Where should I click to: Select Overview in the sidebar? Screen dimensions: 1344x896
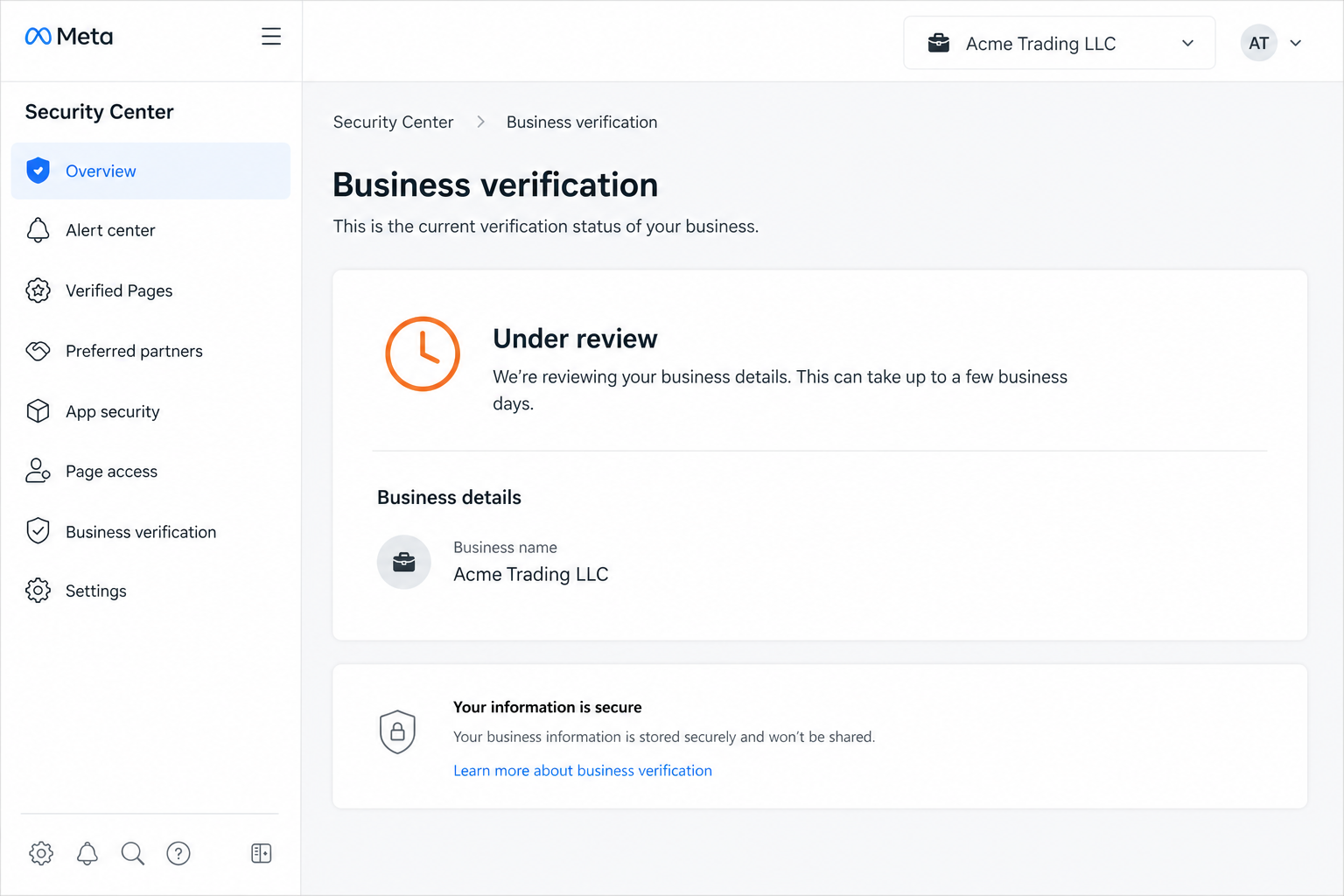point(150,171)
